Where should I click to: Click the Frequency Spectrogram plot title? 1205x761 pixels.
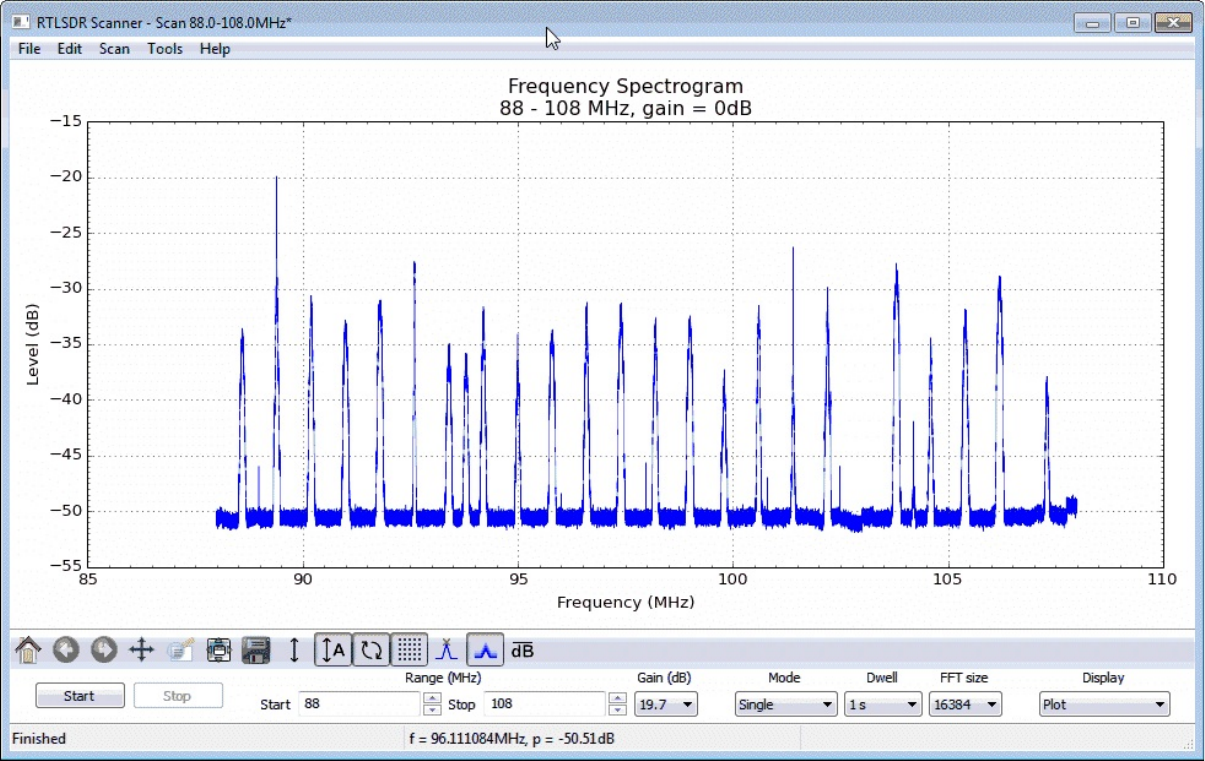(625, 87)
